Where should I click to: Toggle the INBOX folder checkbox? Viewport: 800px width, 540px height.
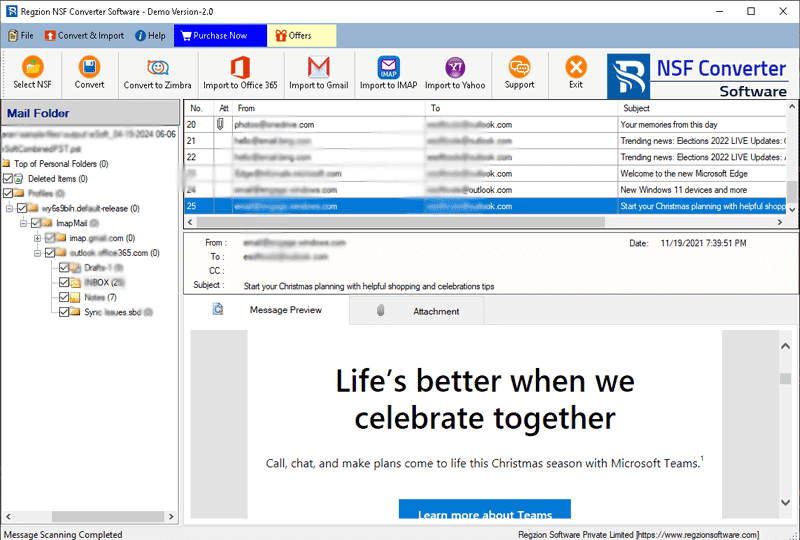[x=64, y=283]
